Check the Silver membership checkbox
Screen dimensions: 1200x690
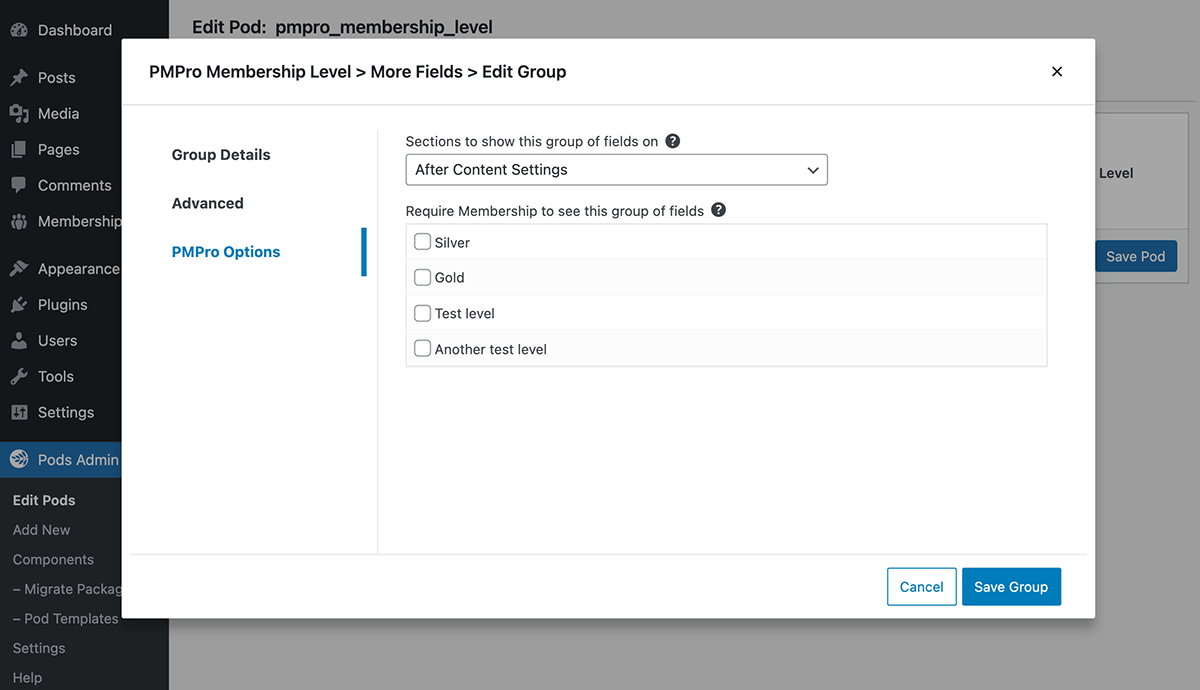click(x=422, y=242)
